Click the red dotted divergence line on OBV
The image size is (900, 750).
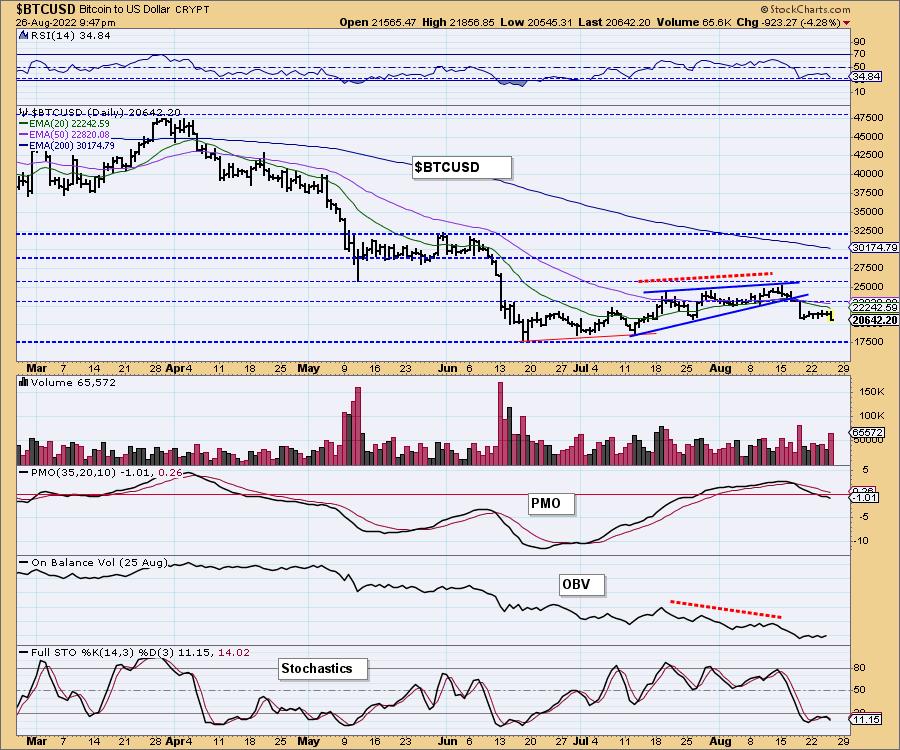coord(726,609)
